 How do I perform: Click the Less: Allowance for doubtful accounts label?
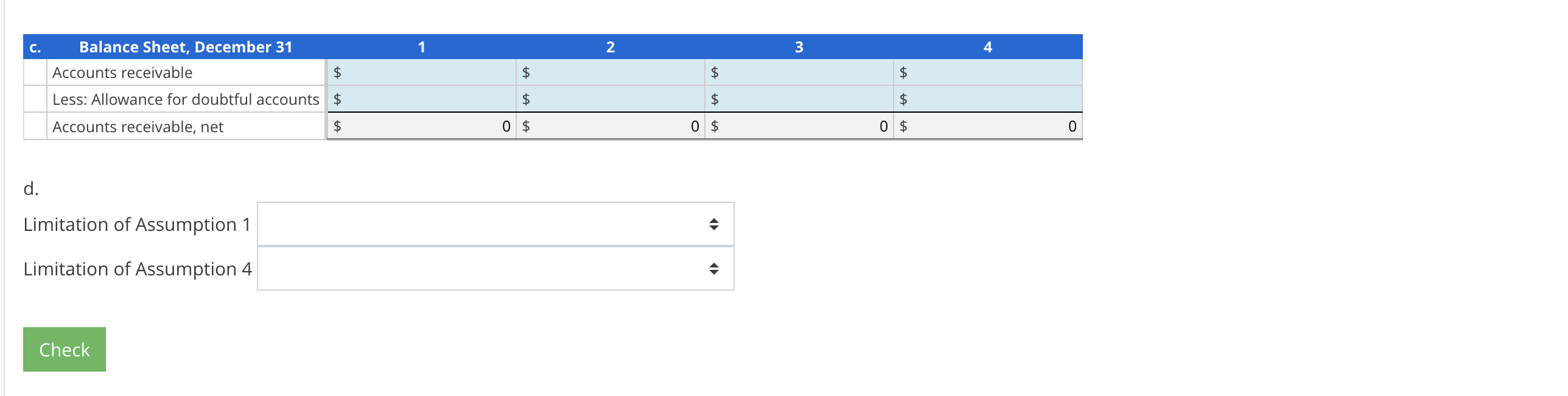pos(186,99)
